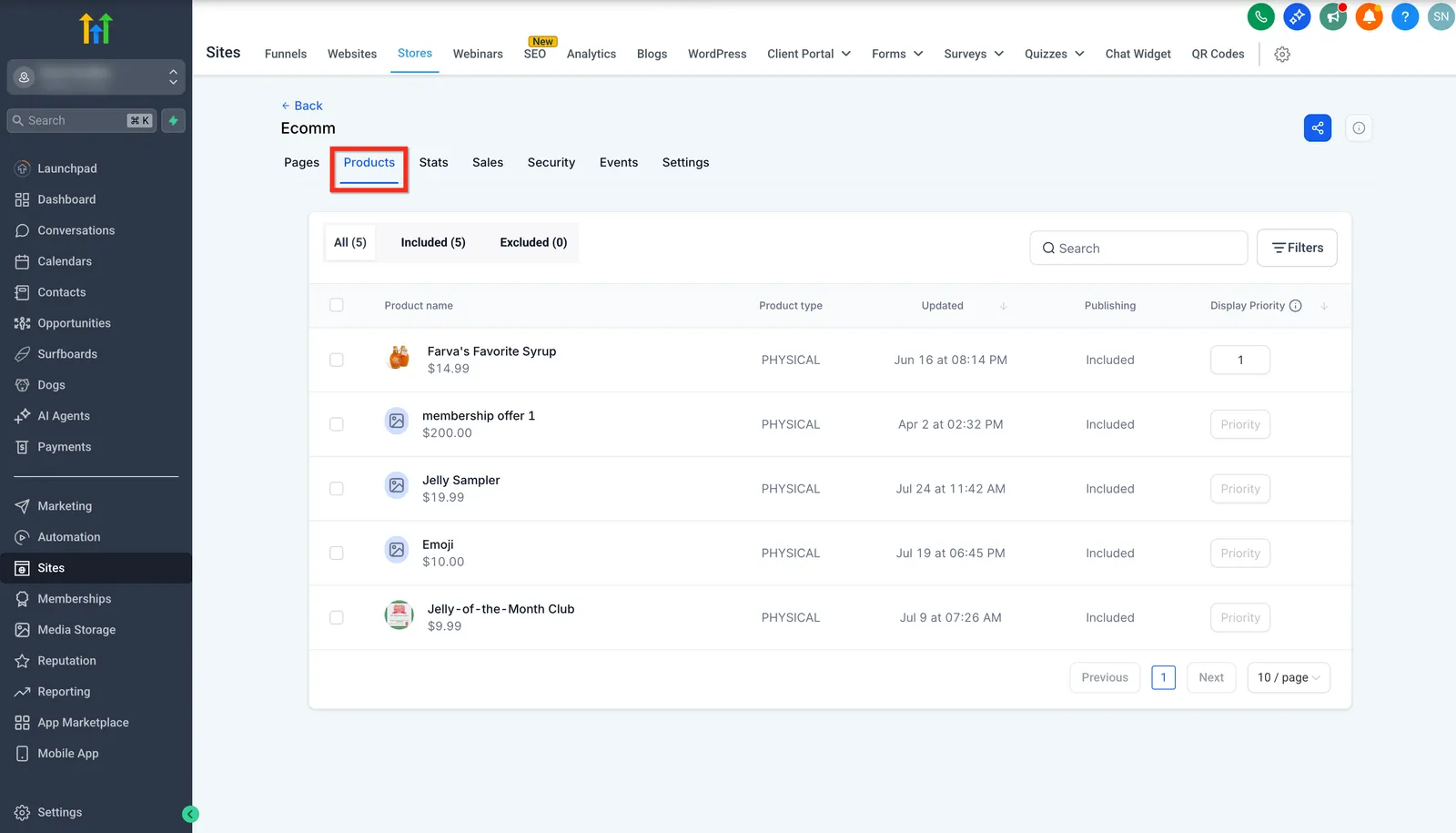1456x833 pixels.
Task: Click the info icon beside share button
Action: [1359, 128]
